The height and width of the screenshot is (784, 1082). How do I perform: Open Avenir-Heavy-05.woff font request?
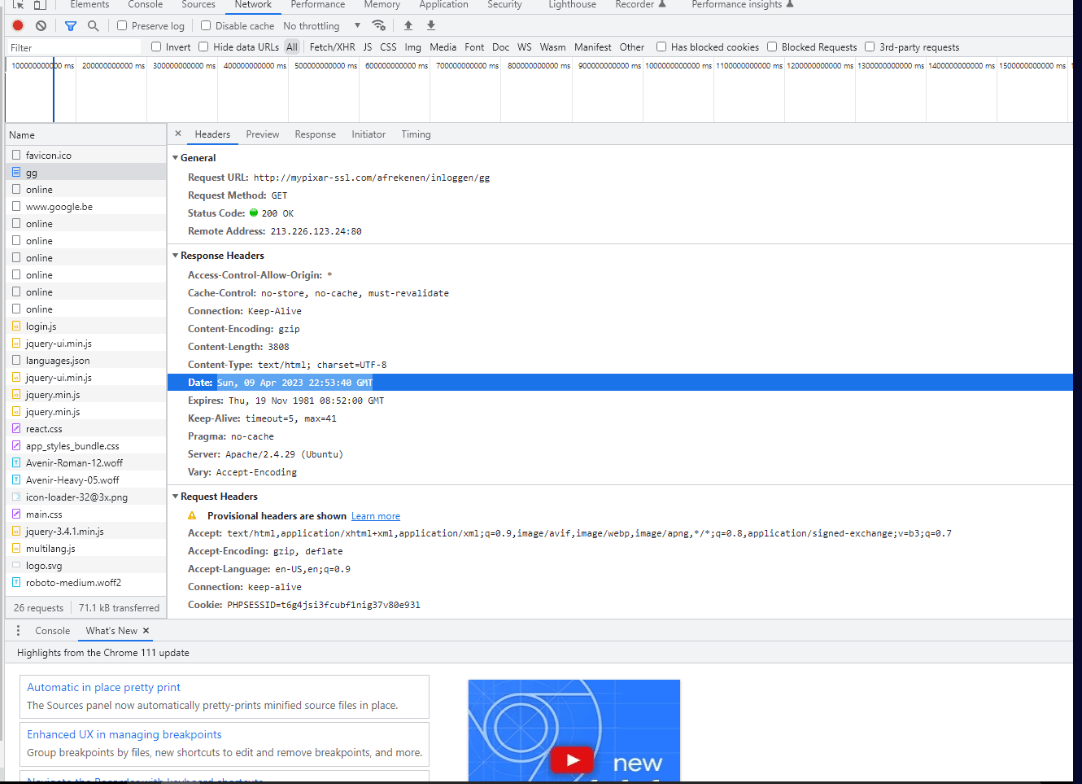tap(86, 480)
